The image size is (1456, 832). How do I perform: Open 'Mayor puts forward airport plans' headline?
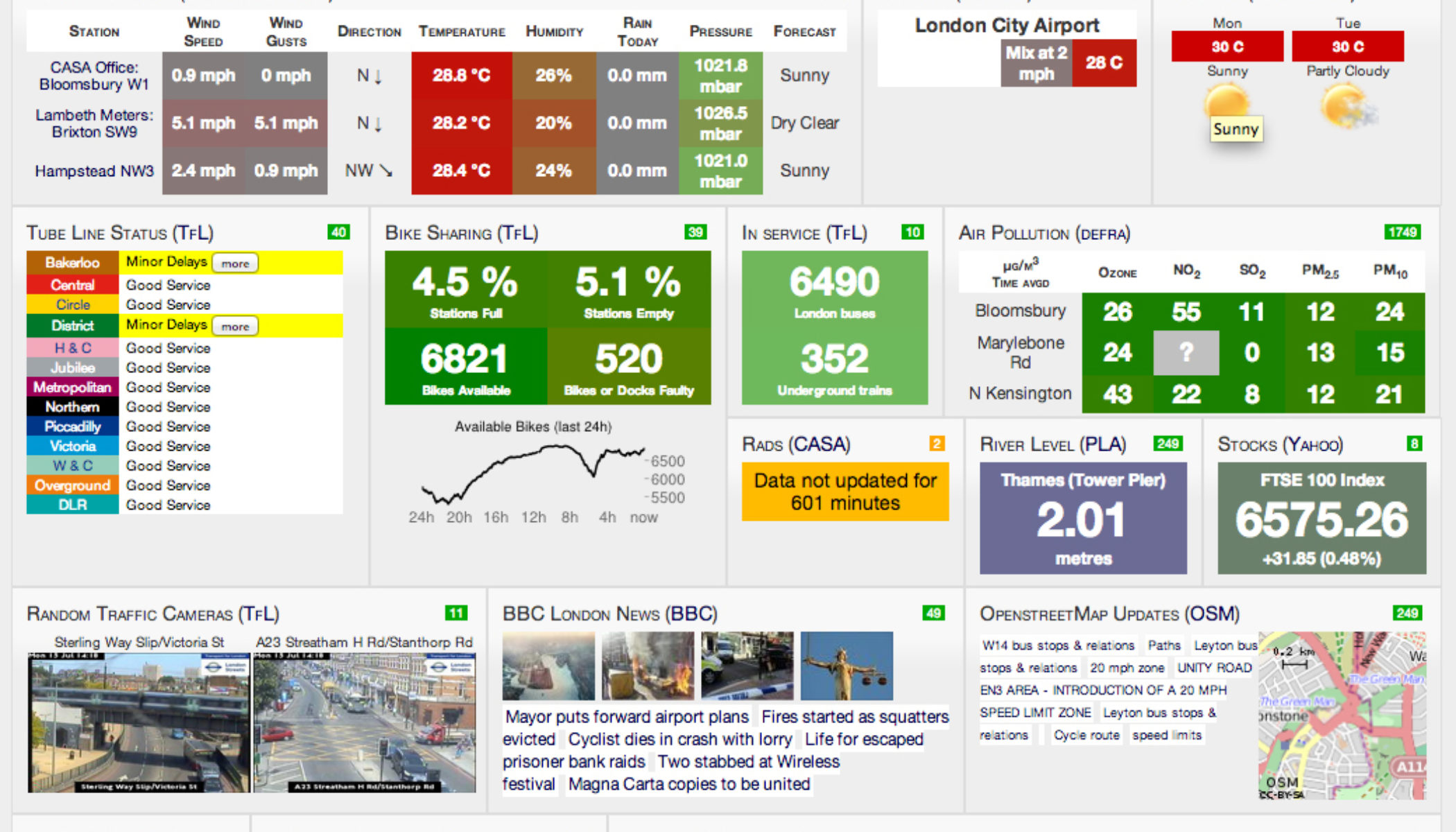tap(627, 716)
